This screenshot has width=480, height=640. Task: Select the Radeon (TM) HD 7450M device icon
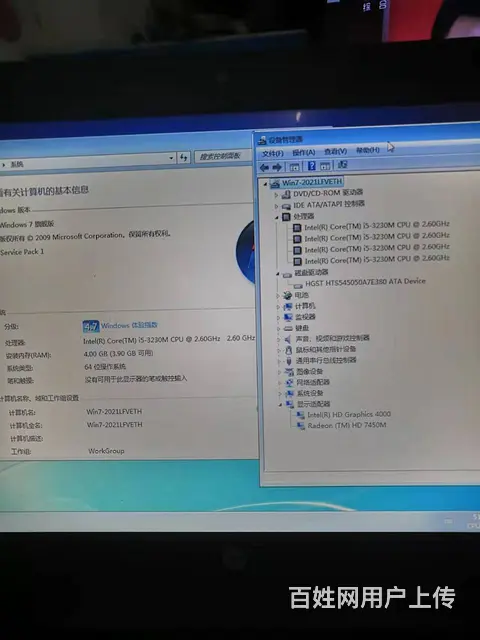301,426
